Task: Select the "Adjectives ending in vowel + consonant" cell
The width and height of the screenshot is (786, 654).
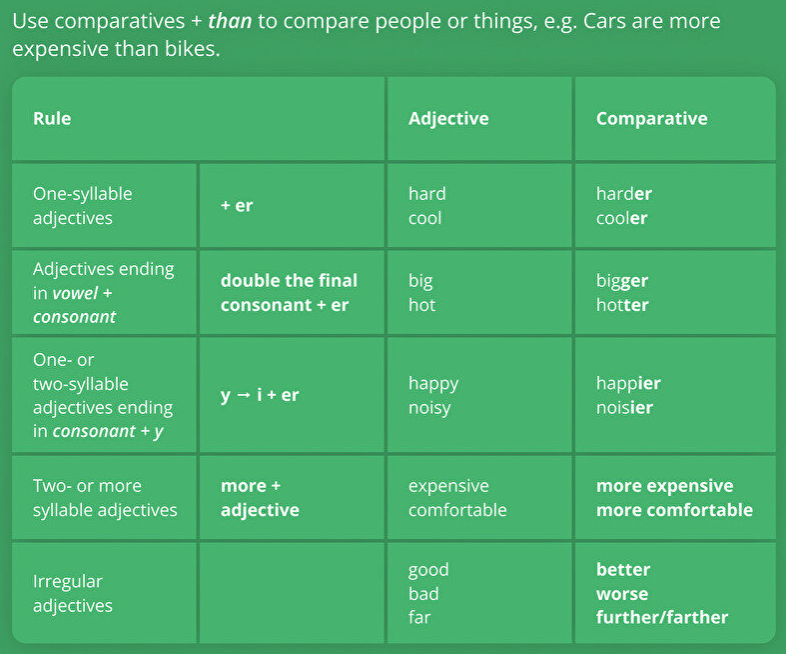Action: tap(103, 293)
